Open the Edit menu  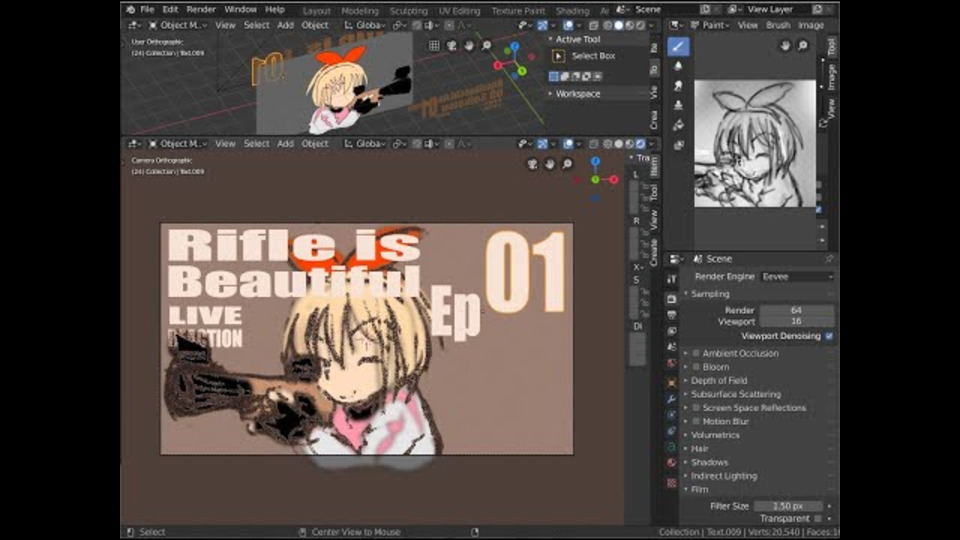pos(170,9)
